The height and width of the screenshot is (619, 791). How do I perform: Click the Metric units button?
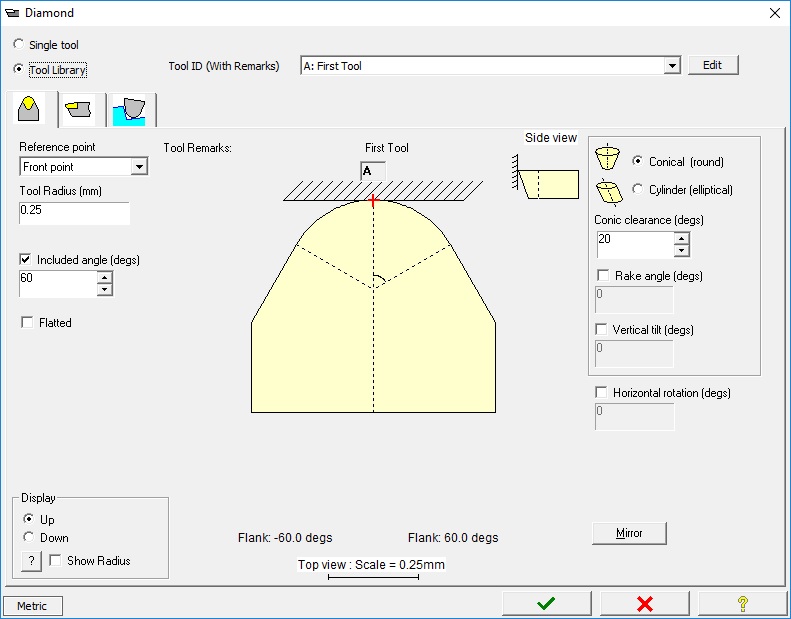tap(33, 606)
